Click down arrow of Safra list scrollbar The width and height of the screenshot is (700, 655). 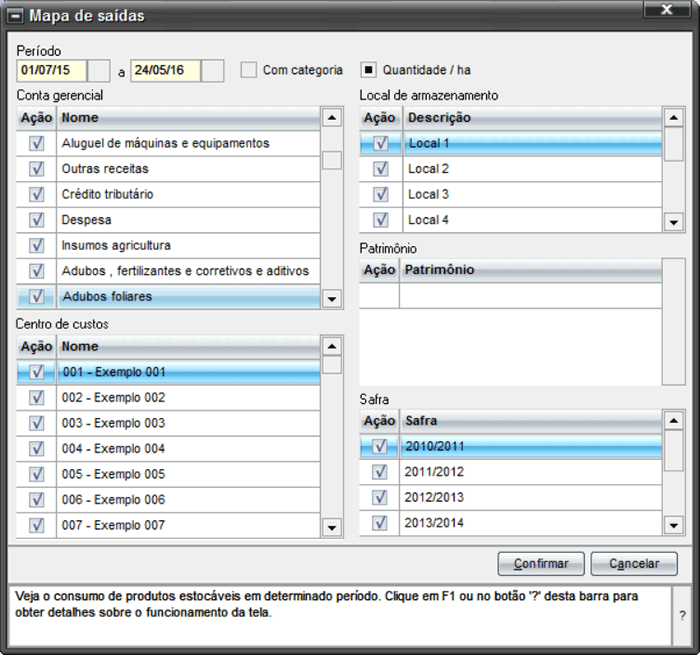674,526
